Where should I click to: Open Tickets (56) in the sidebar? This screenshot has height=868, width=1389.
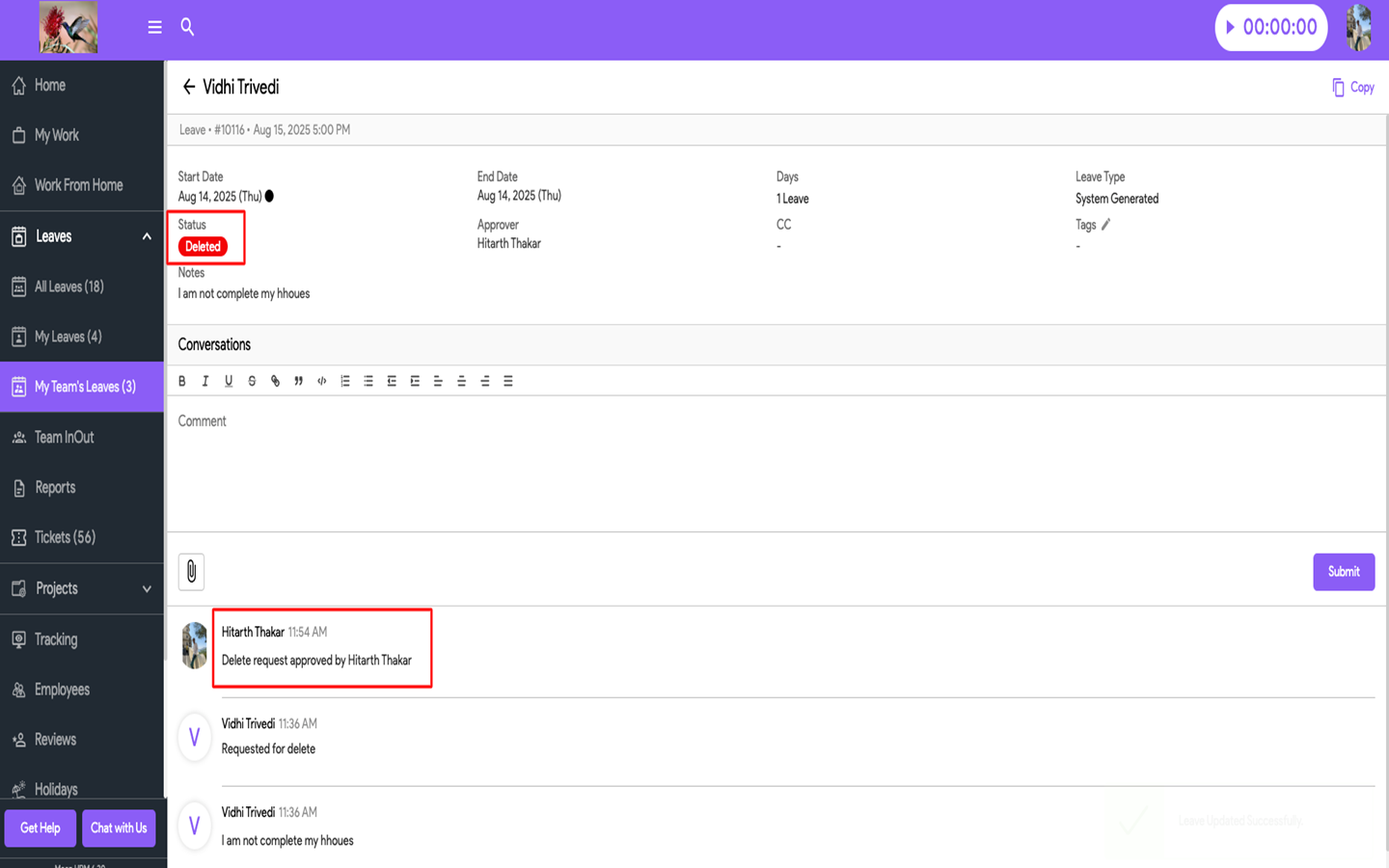tap(82, 537)
